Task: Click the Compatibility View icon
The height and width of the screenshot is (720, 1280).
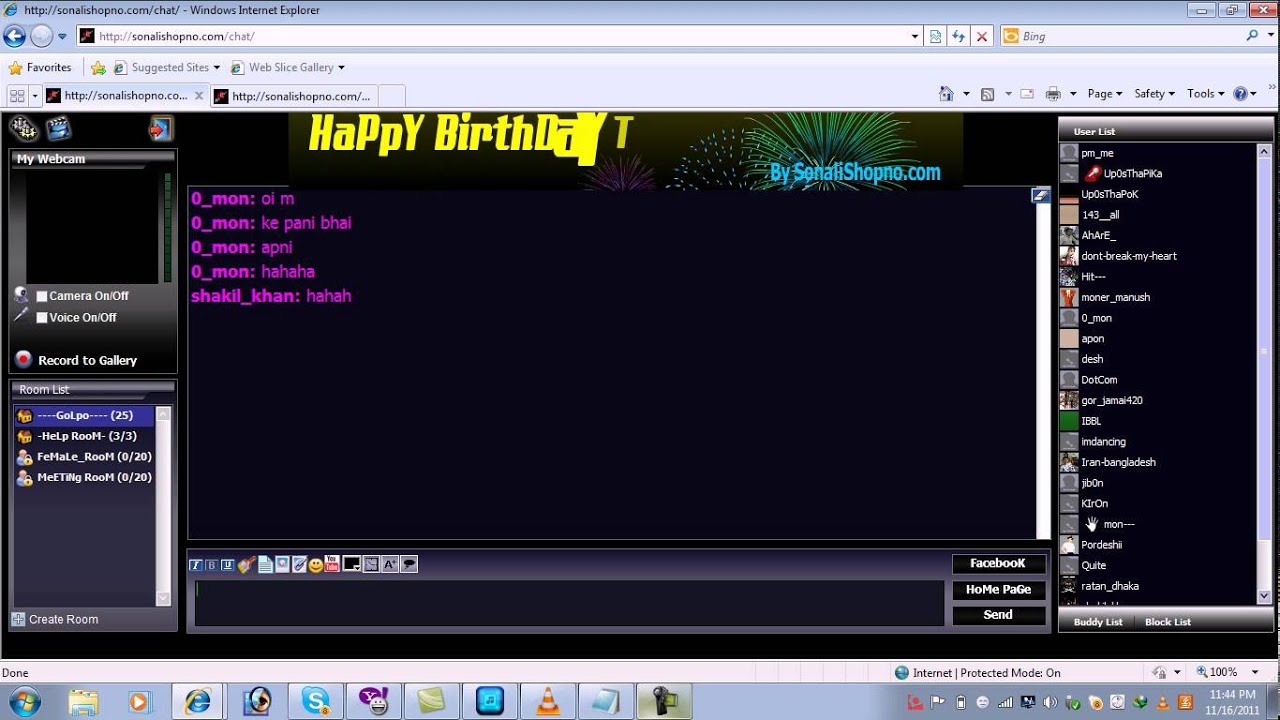Action: [x=935, y=36]
